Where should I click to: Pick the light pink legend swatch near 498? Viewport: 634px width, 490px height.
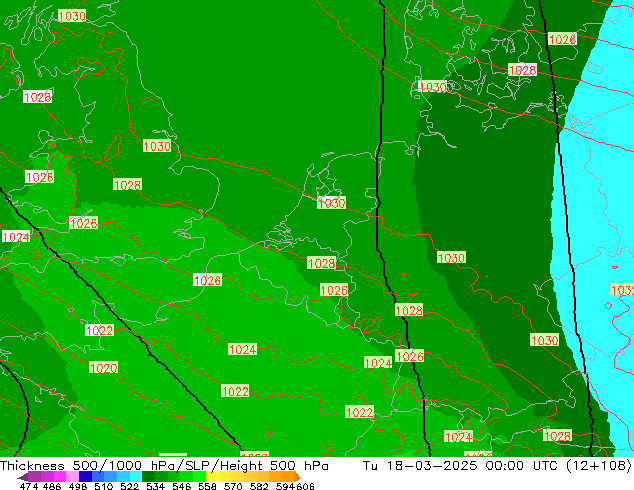72,477
